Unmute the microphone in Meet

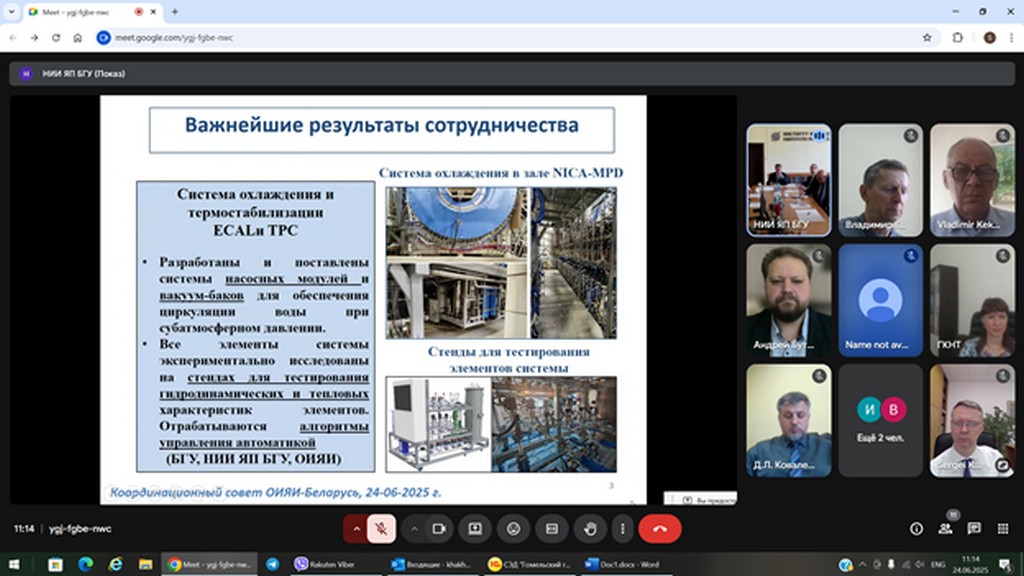[381, 528]
